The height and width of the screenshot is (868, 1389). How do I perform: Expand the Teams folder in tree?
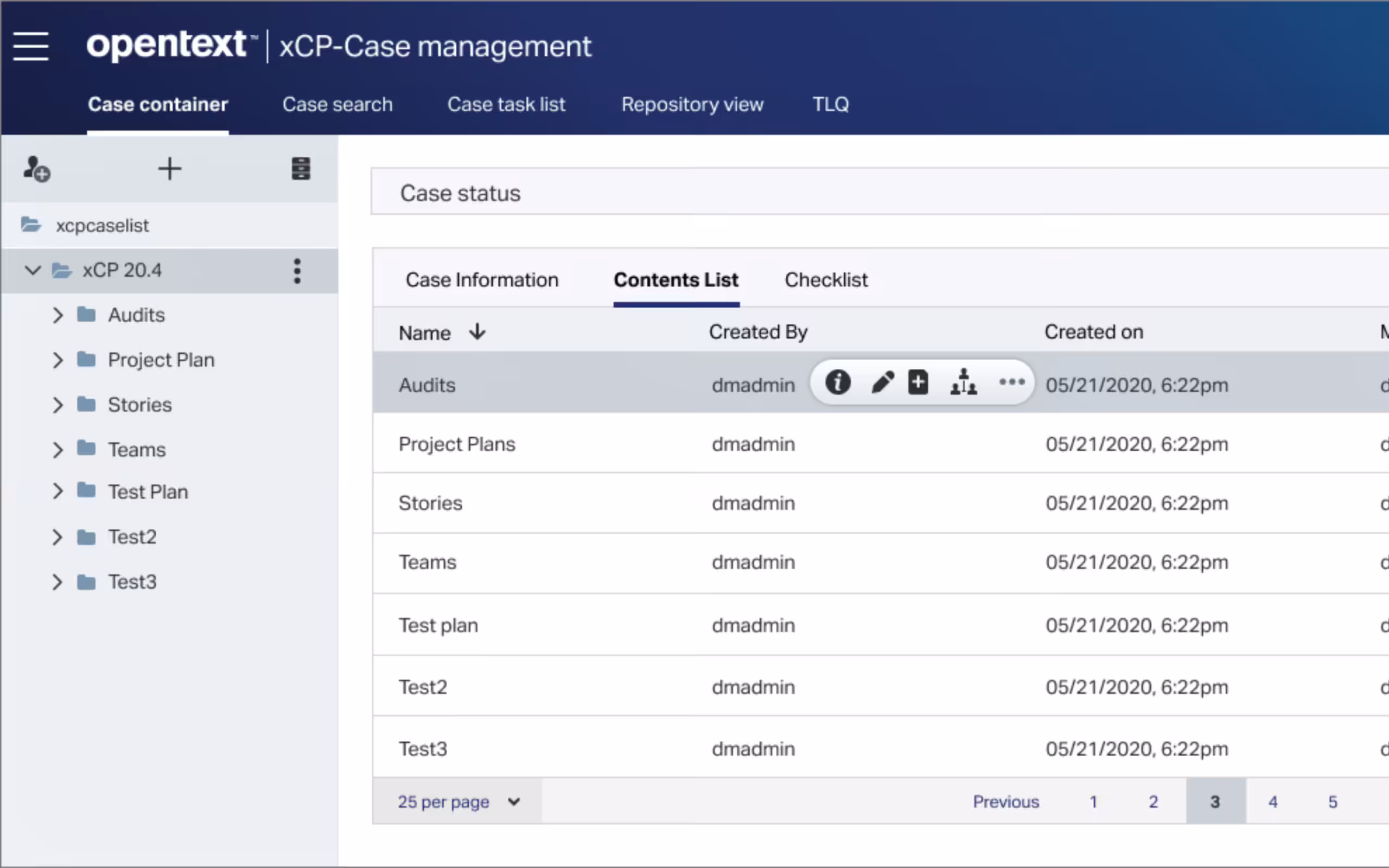(x=58, y=450)
